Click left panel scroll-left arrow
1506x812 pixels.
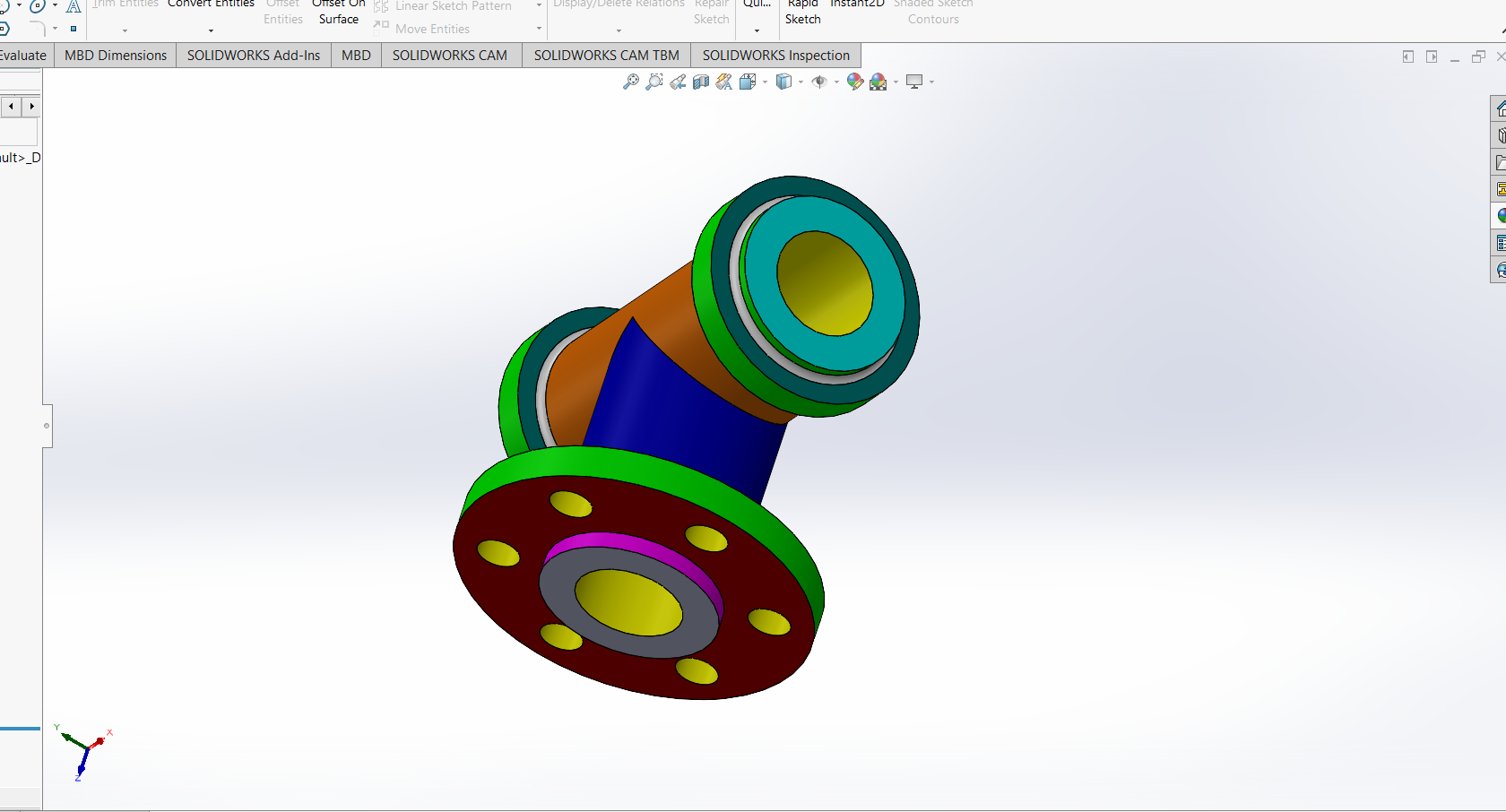click(x=11, y=107)
